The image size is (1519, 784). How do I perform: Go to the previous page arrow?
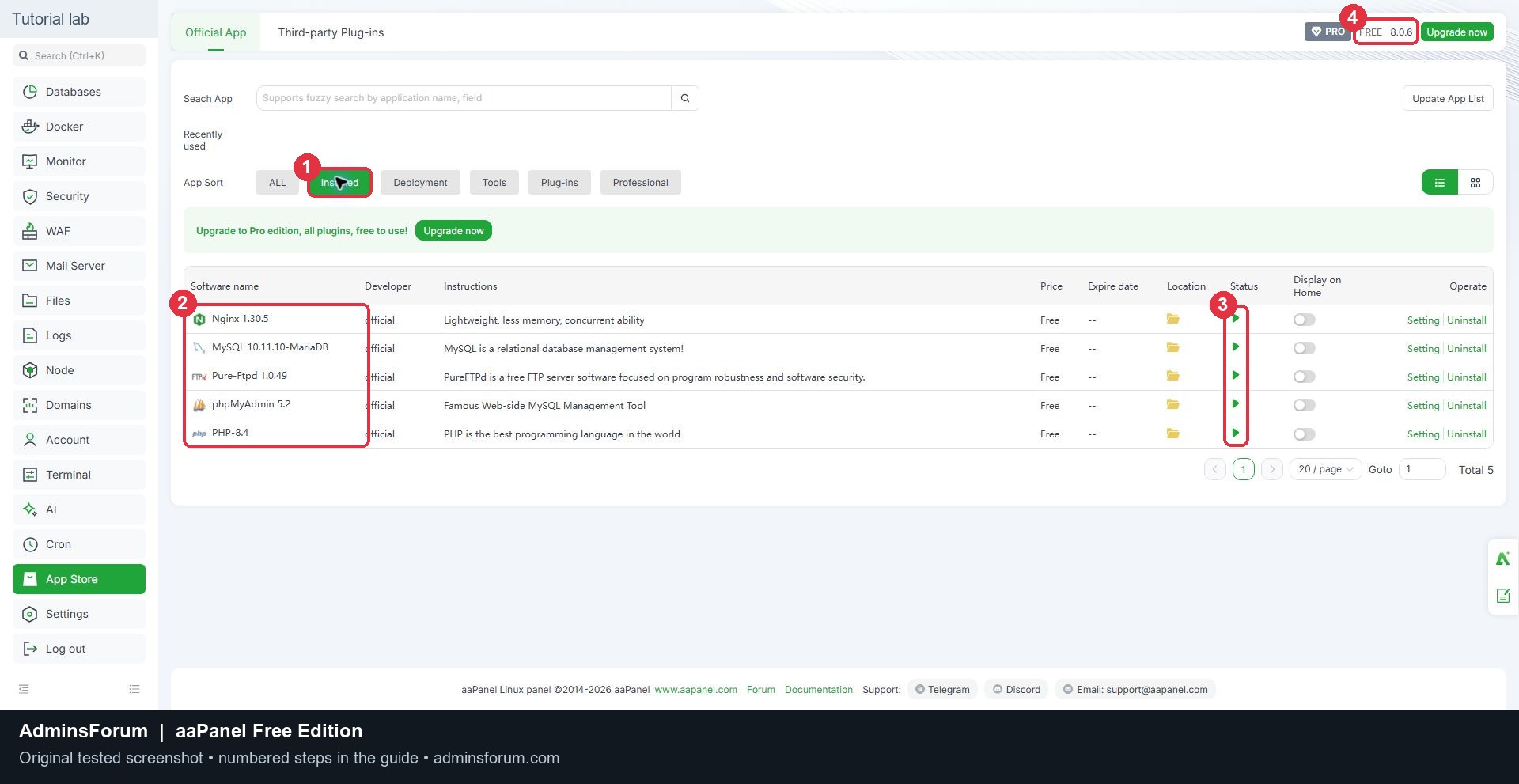(1215, 469)
